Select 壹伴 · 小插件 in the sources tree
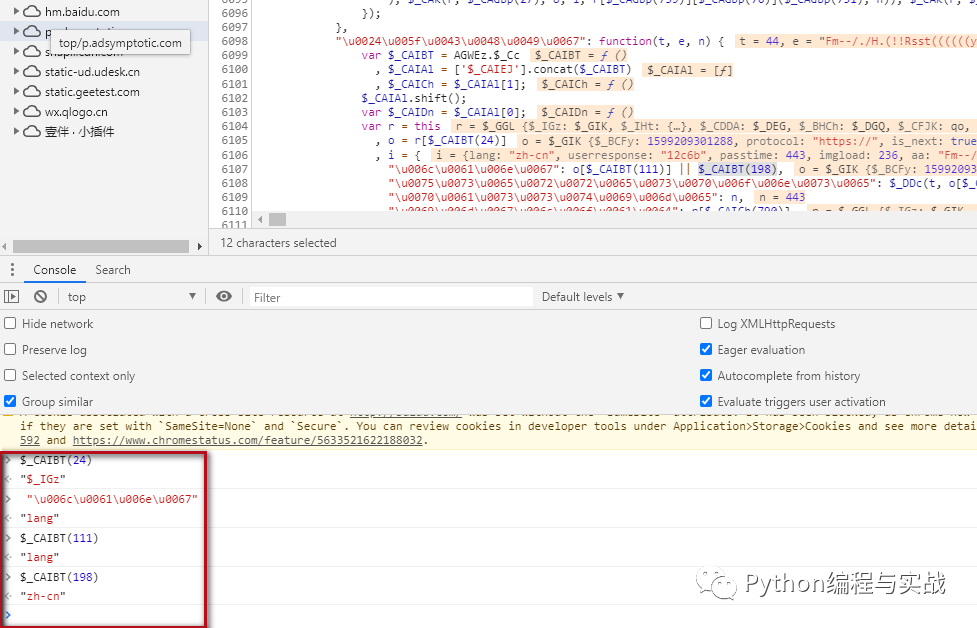This screenshot has height=628, width=977. click(x=80, y=131)
